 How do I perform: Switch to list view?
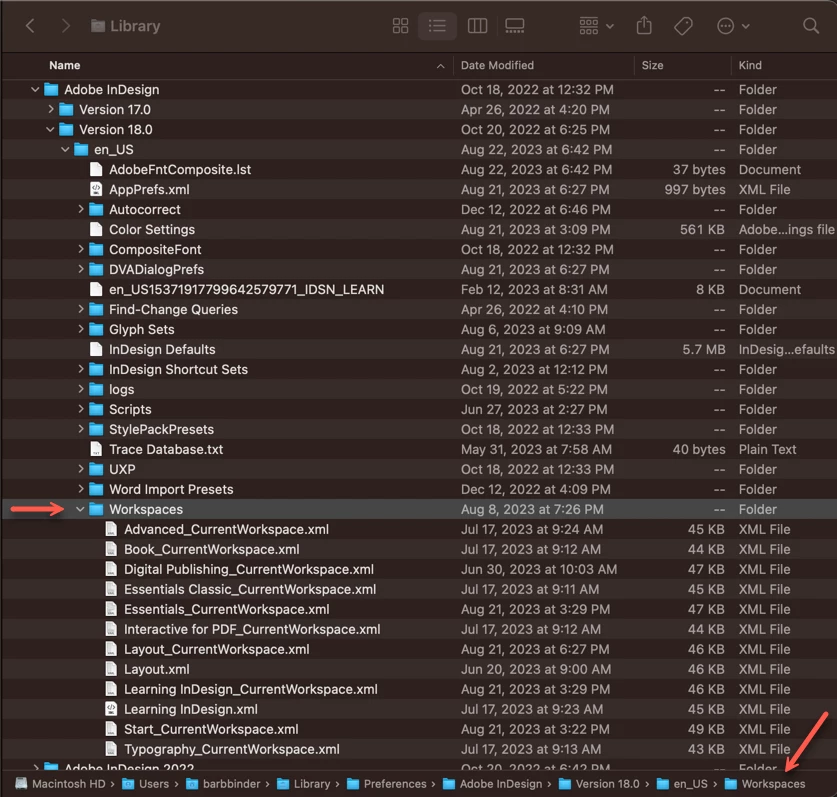(x=437, y=26)
